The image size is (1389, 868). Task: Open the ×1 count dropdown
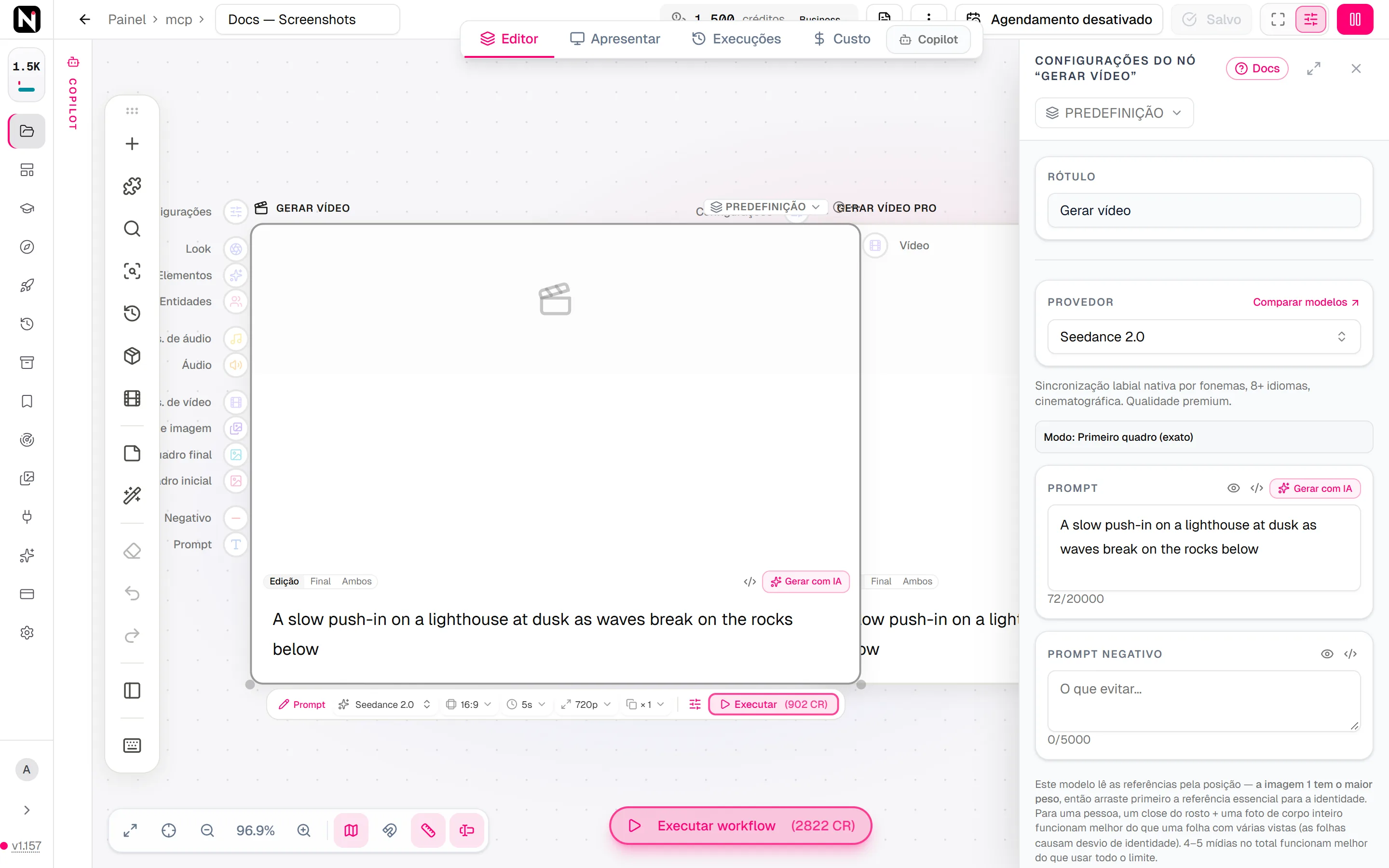(645, 705)
